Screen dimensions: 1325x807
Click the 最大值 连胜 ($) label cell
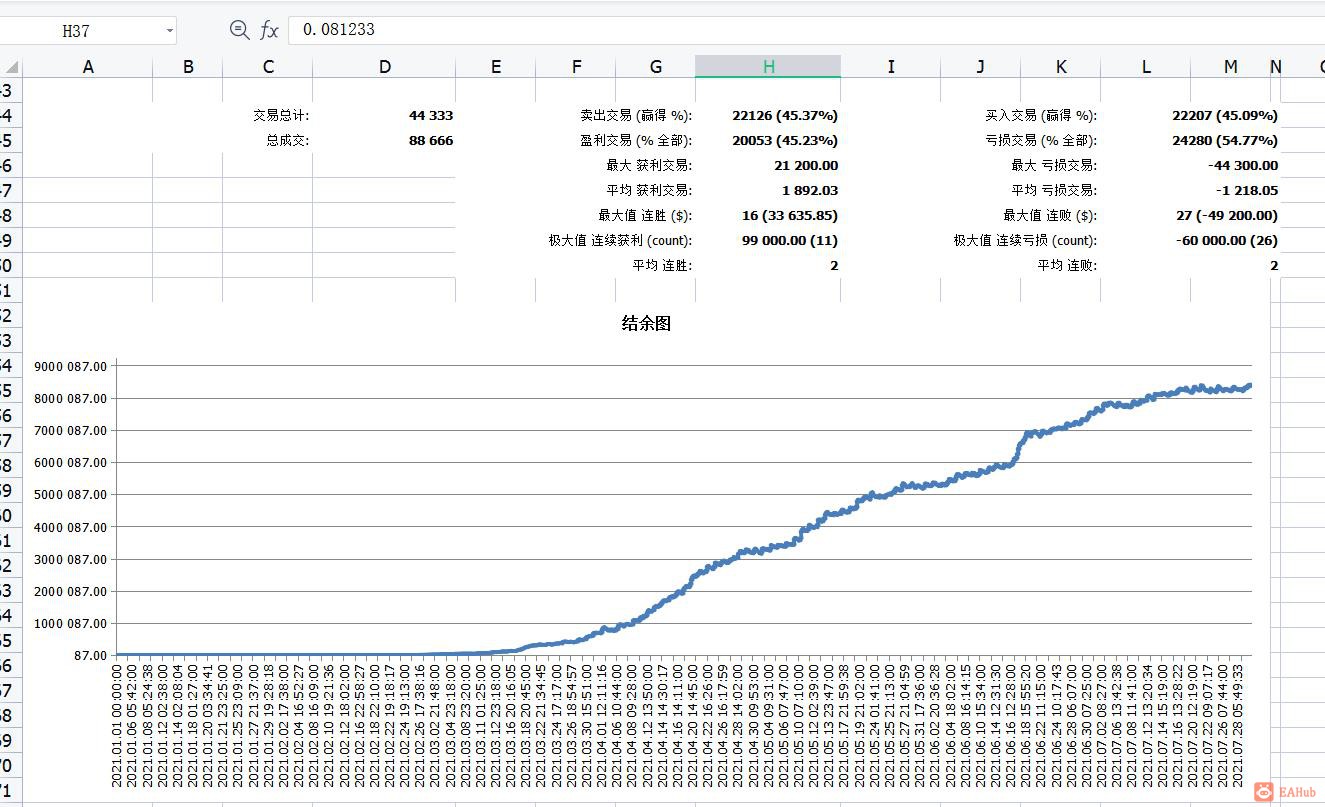coord(645,215)
